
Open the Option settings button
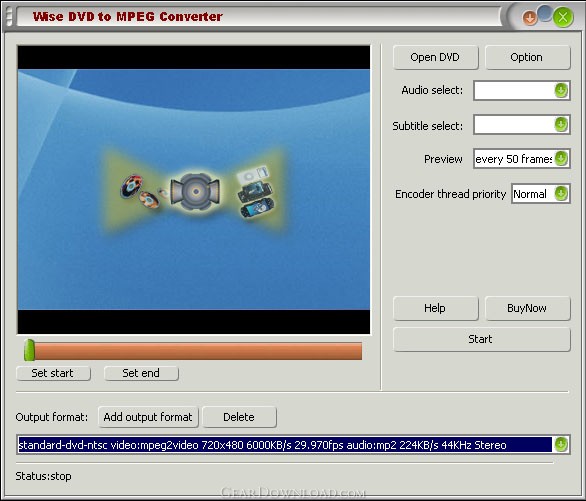tap(527, 57)
